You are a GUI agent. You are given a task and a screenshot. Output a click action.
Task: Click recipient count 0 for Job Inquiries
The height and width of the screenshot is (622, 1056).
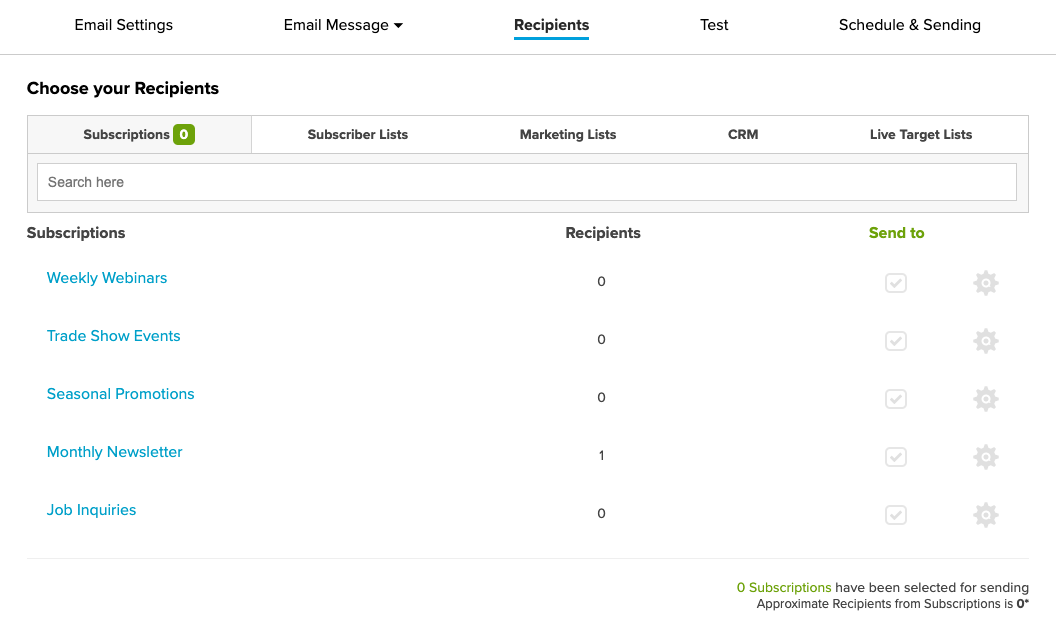coord(601,514)
